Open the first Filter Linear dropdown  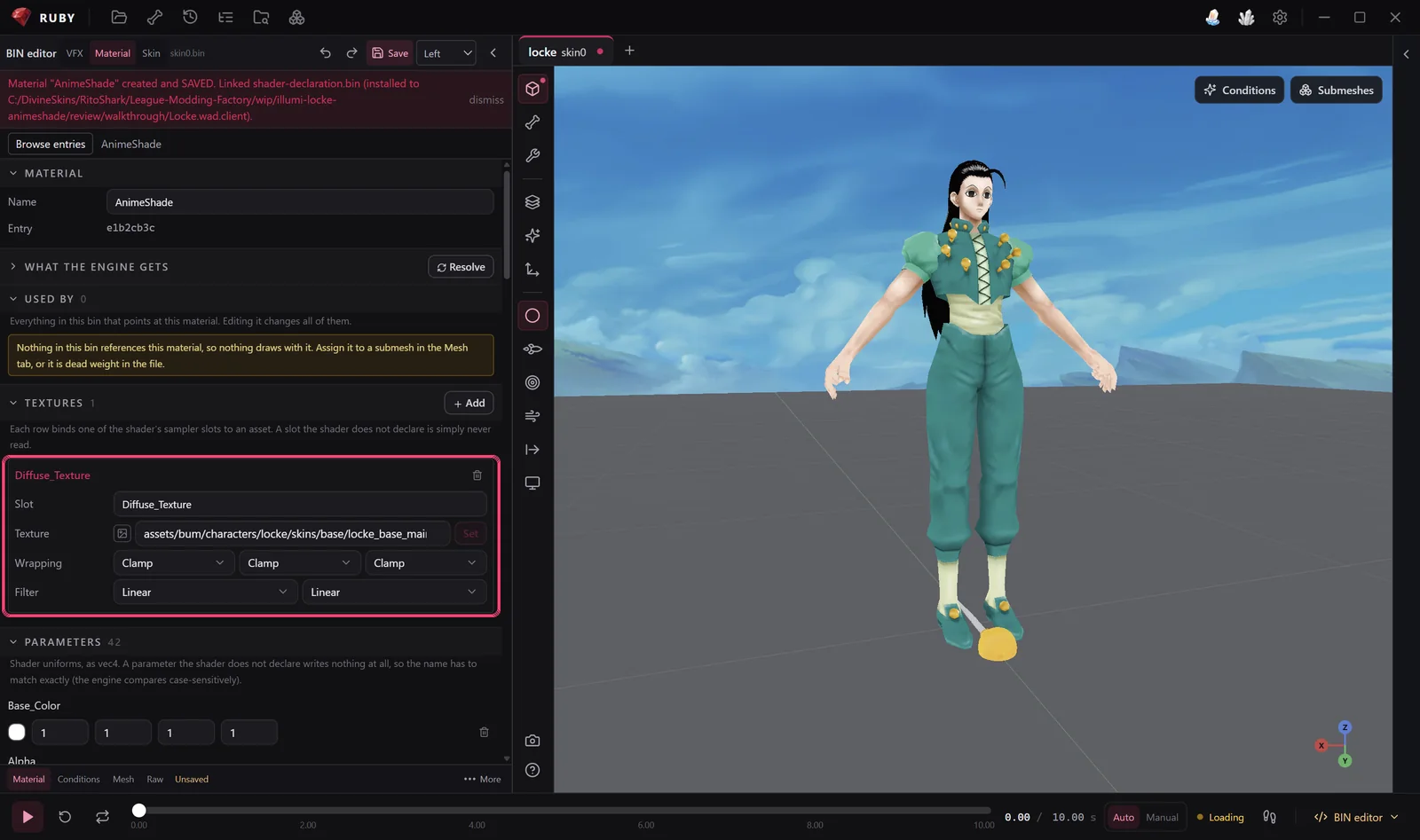206,593
